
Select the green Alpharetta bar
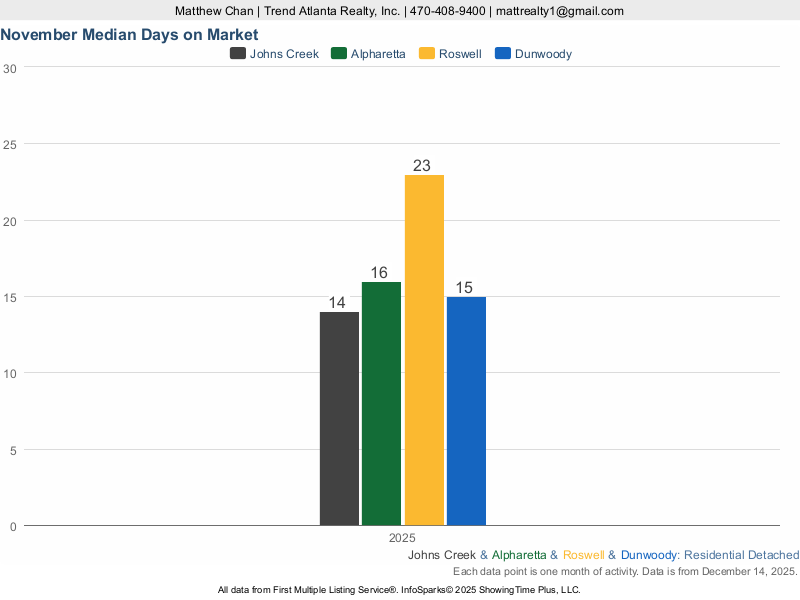point(381,403)
